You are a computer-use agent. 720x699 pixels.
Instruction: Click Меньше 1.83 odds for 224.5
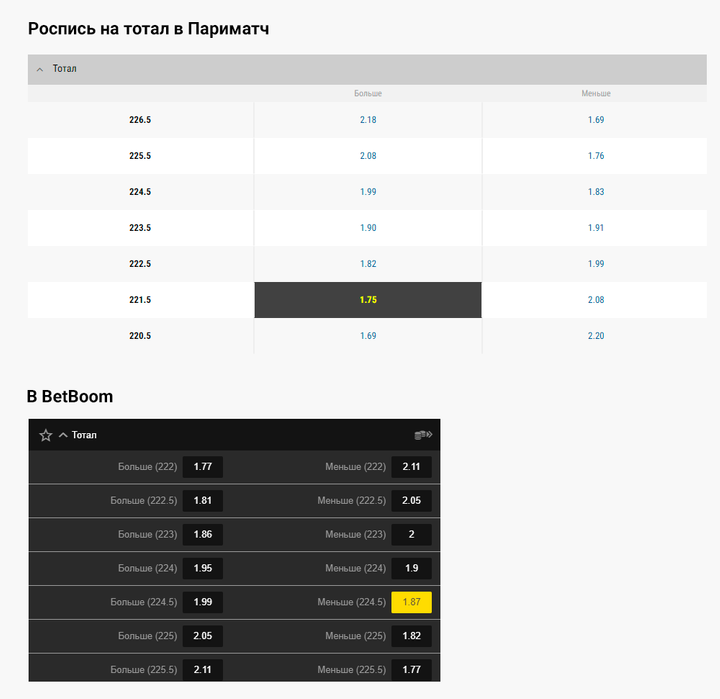(596, 192)
